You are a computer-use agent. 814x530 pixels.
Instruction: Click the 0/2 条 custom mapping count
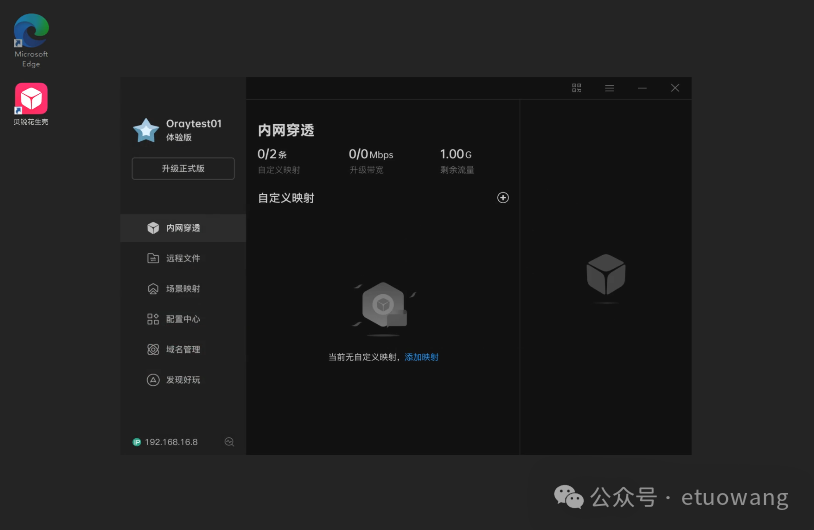[x=272, y=154]
